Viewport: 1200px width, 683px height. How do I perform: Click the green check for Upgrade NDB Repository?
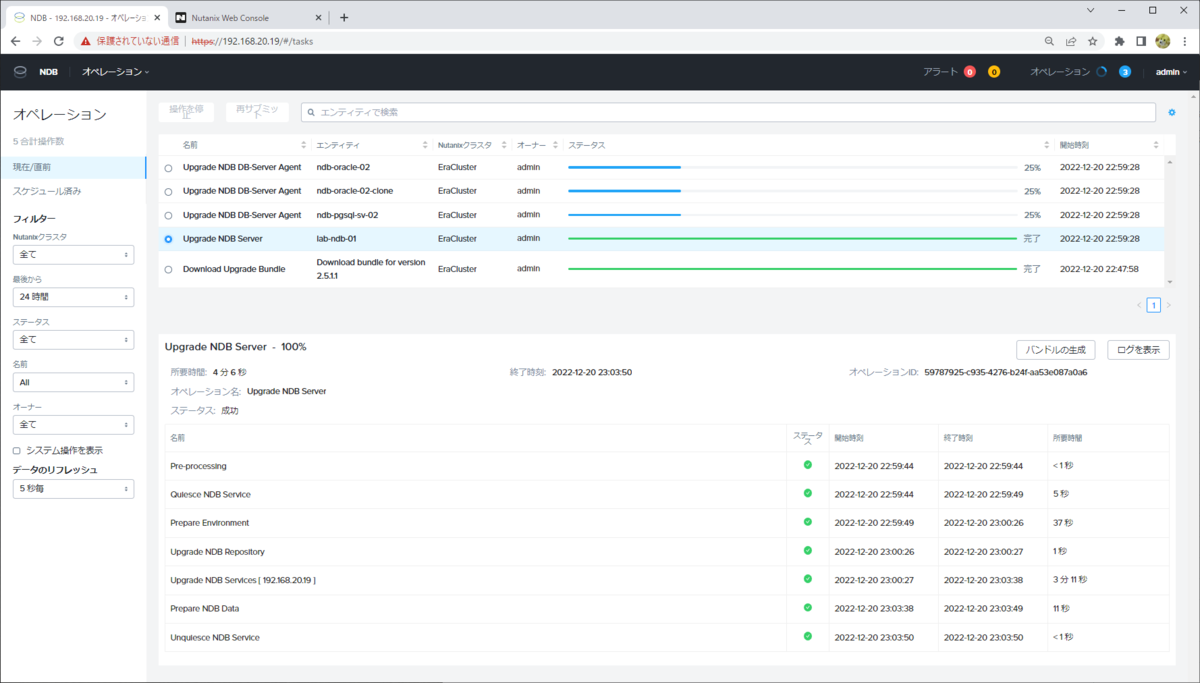pos(807,550)
